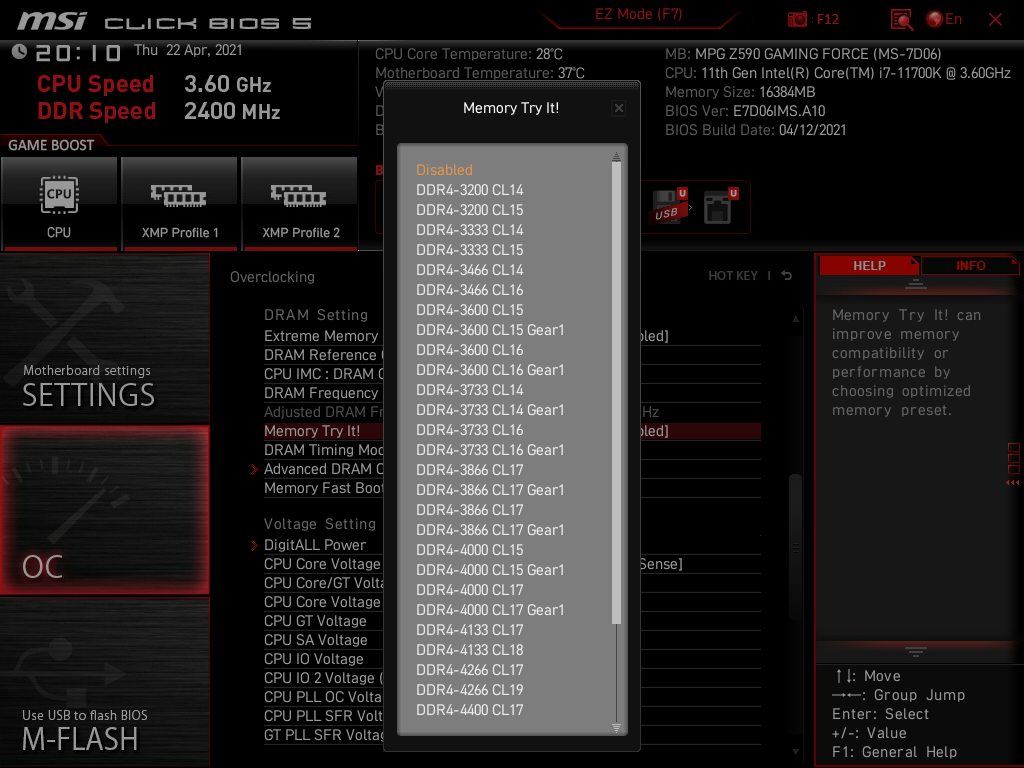Select DDR4-3600 CL15 Gear1 preset
Screen dimensions: 1024x768
click(x=490, y=330)
